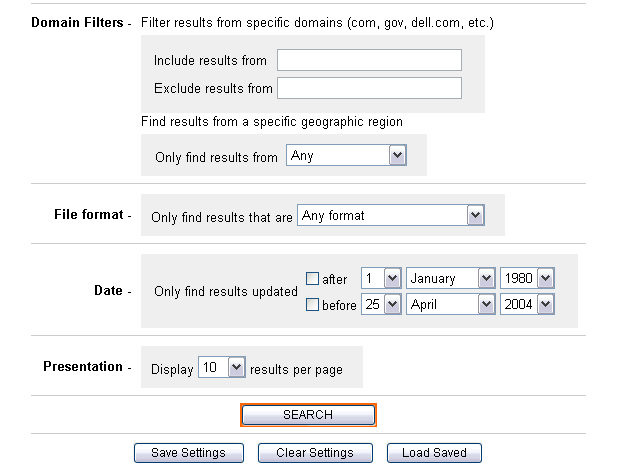Viewport: 617px width, 471px height.
Task: Click the 'Exclude results from' text field
Action: pyautogui.click(x=368, y=88)
